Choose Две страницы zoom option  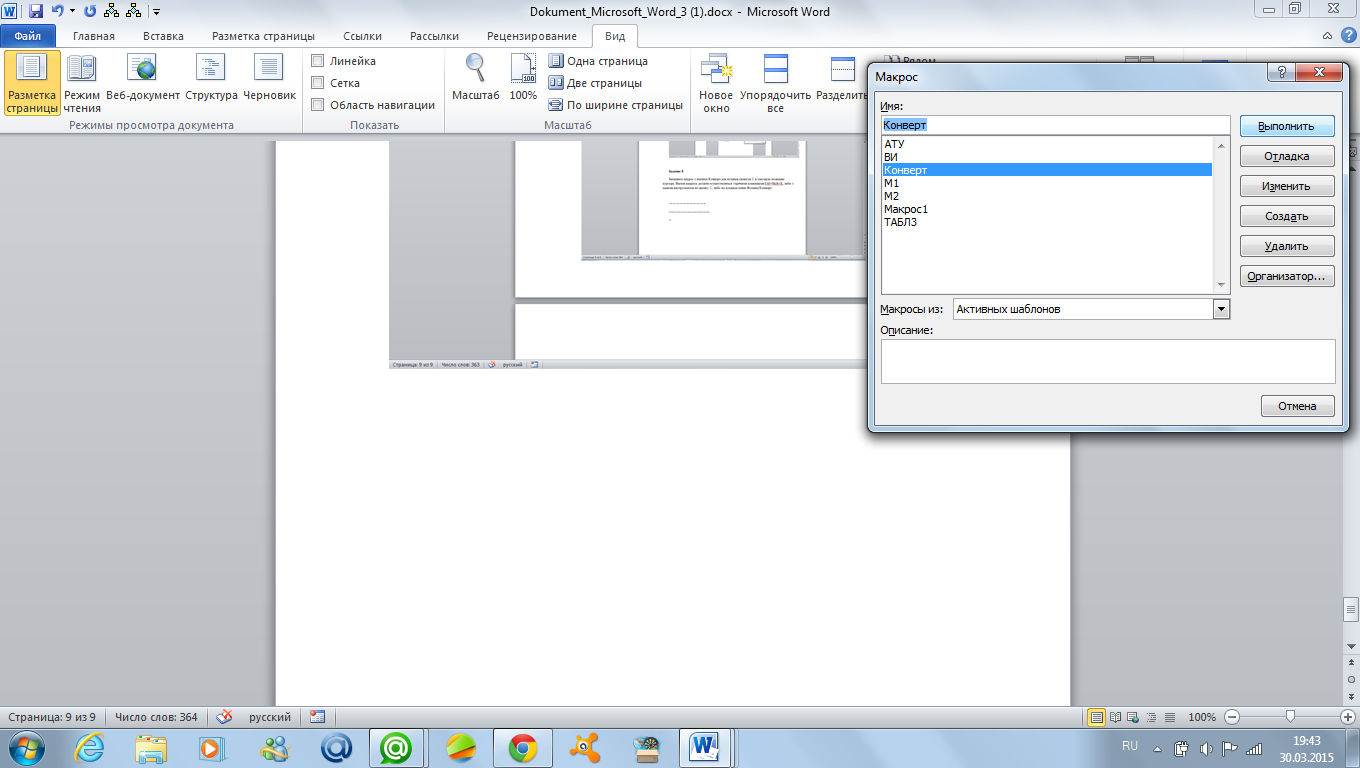tap(595, 83)
